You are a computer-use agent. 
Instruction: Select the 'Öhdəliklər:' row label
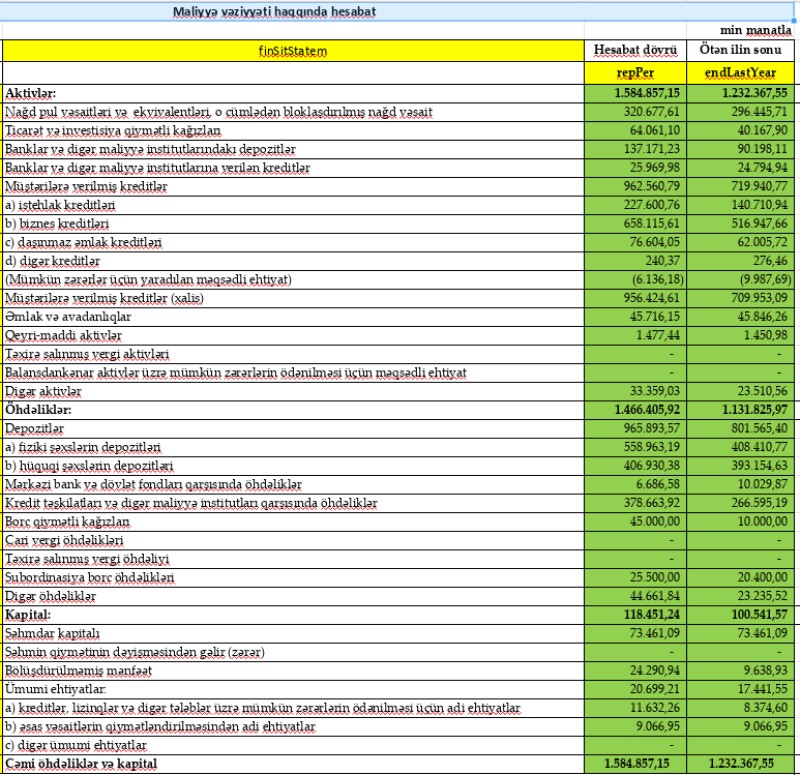tap(40, 410)
